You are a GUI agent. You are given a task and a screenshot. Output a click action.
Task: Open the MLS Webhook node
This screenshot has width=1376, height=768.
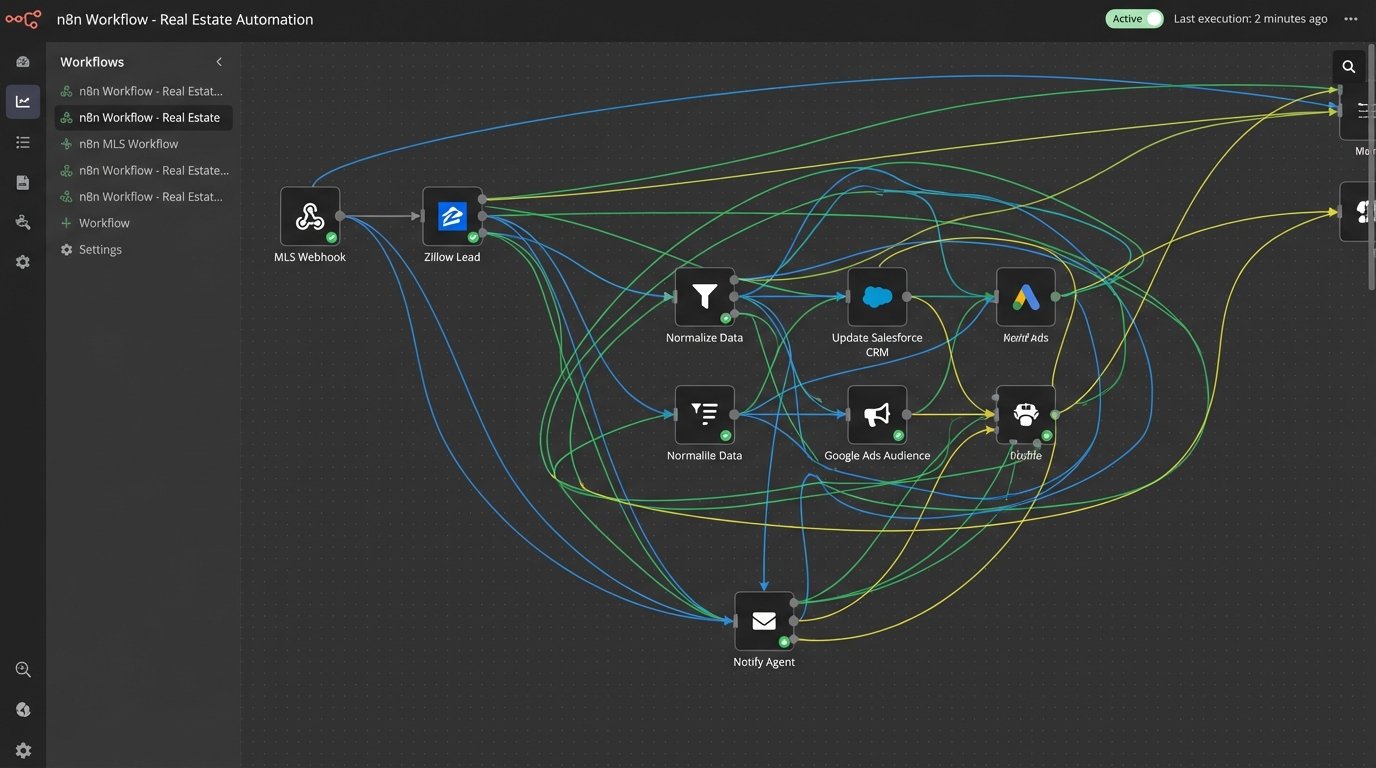coord(310,216)
